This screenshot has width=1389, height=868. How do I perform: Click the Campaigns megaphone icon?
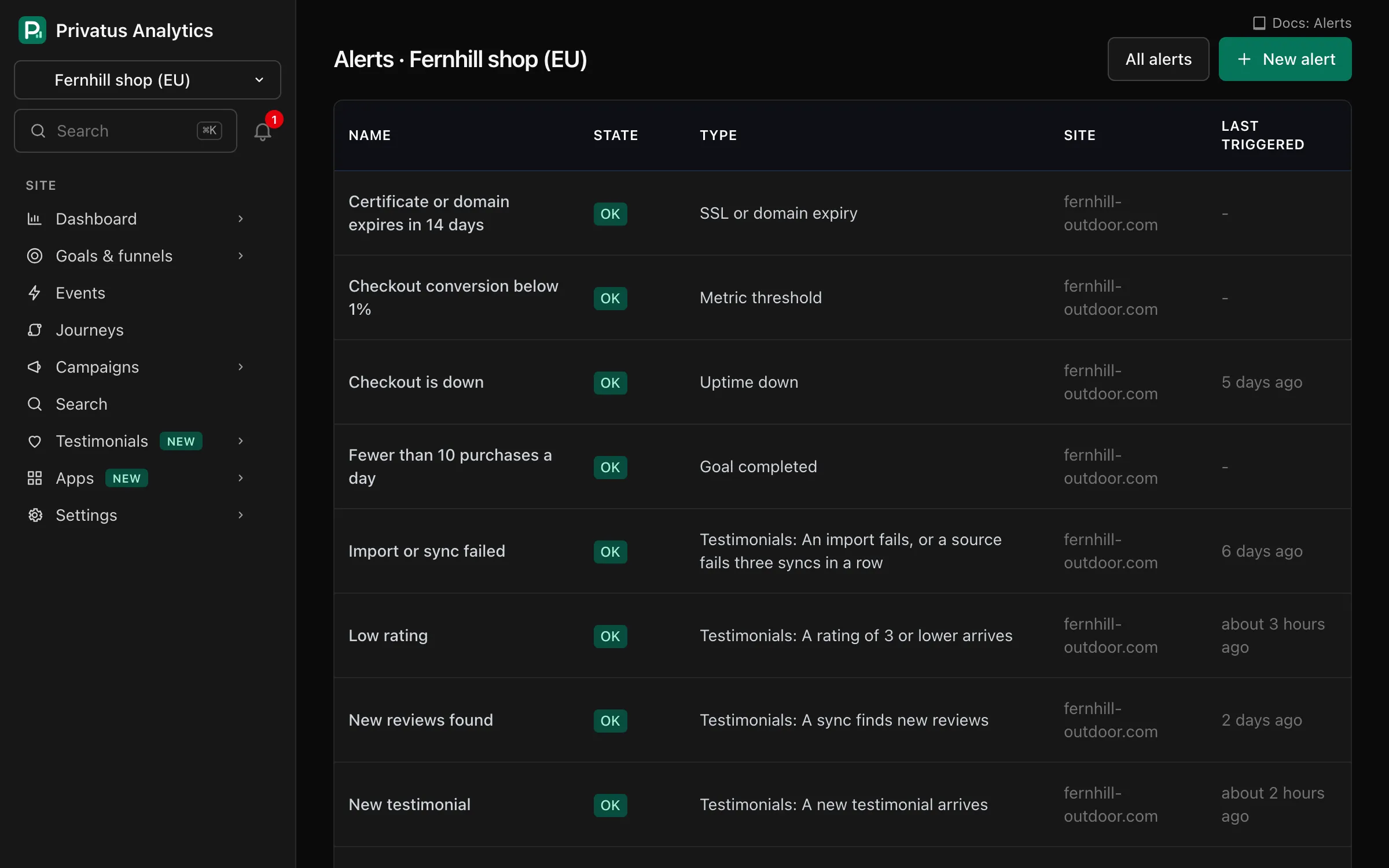click(x=35, y=367)
